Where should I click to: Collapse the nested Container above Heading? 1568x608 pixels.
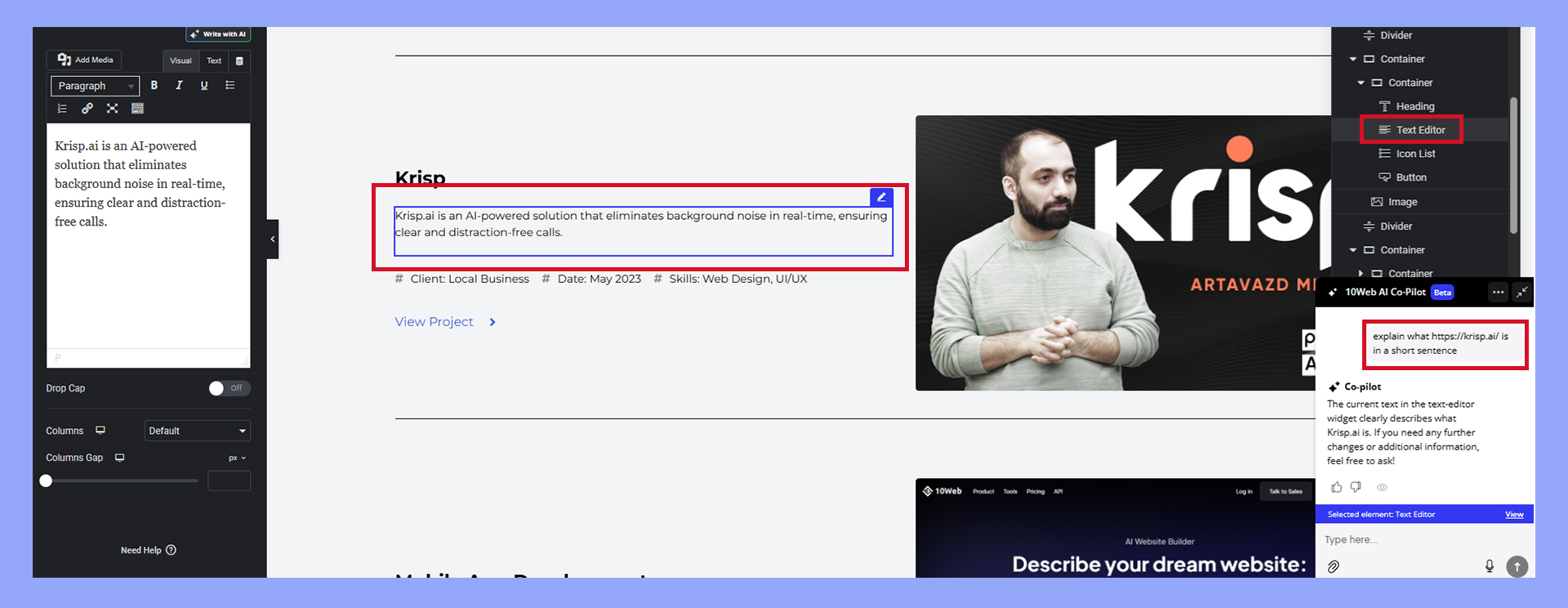point(1361,83)
